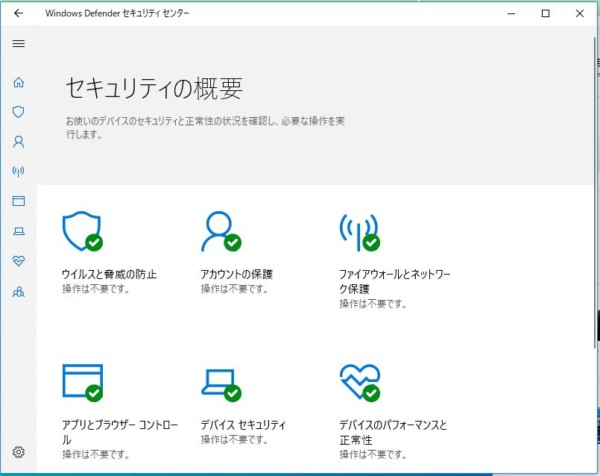Viewport: 600px width, 476px height.
Task: Open device security laptop icon in sidebar
Action: [x=19, y=231]
